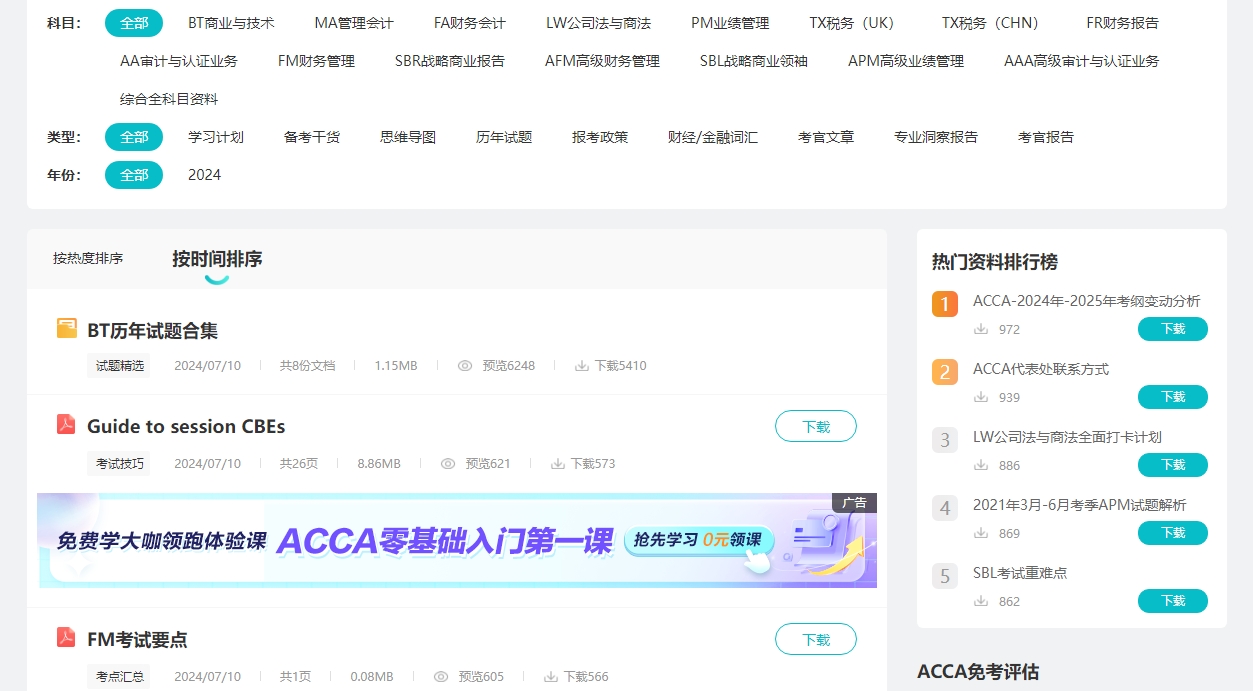
Task: Click the 下载 button for Guide to session CBEs
Action: click(x=815, y=425)
